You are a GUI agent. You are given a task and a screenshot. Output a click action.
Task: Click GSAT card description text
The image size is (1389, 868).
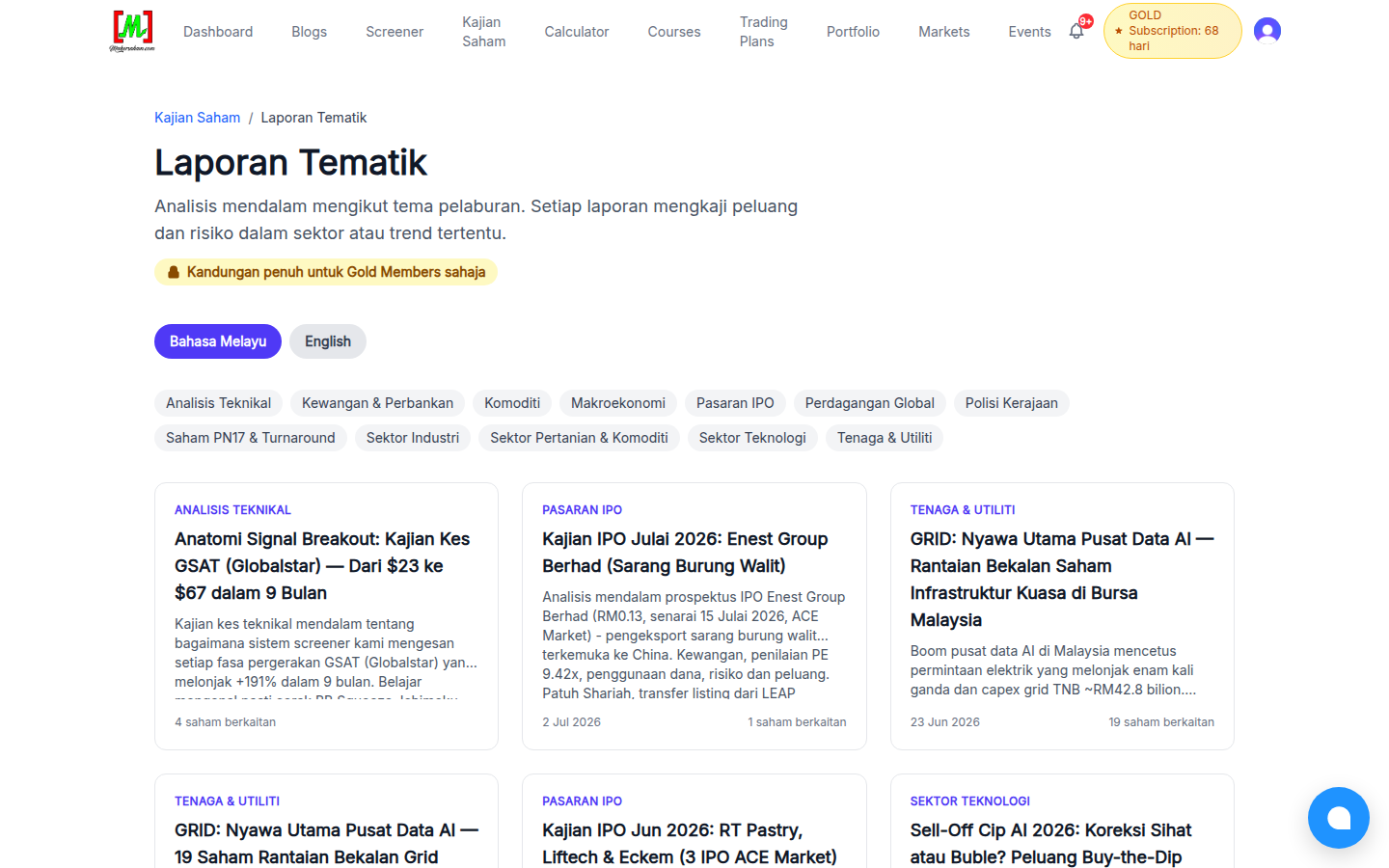[326, 658]
